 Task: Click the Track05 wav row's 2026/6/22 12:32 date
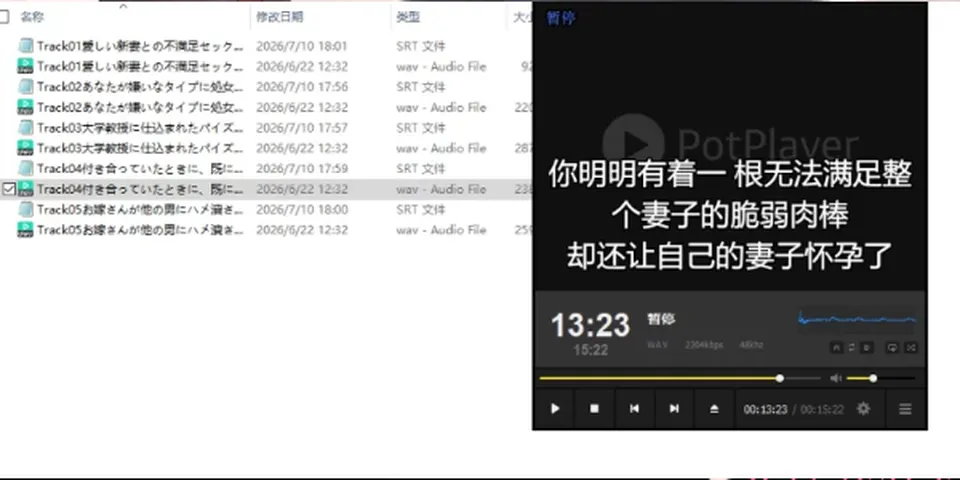click(302, 230)
